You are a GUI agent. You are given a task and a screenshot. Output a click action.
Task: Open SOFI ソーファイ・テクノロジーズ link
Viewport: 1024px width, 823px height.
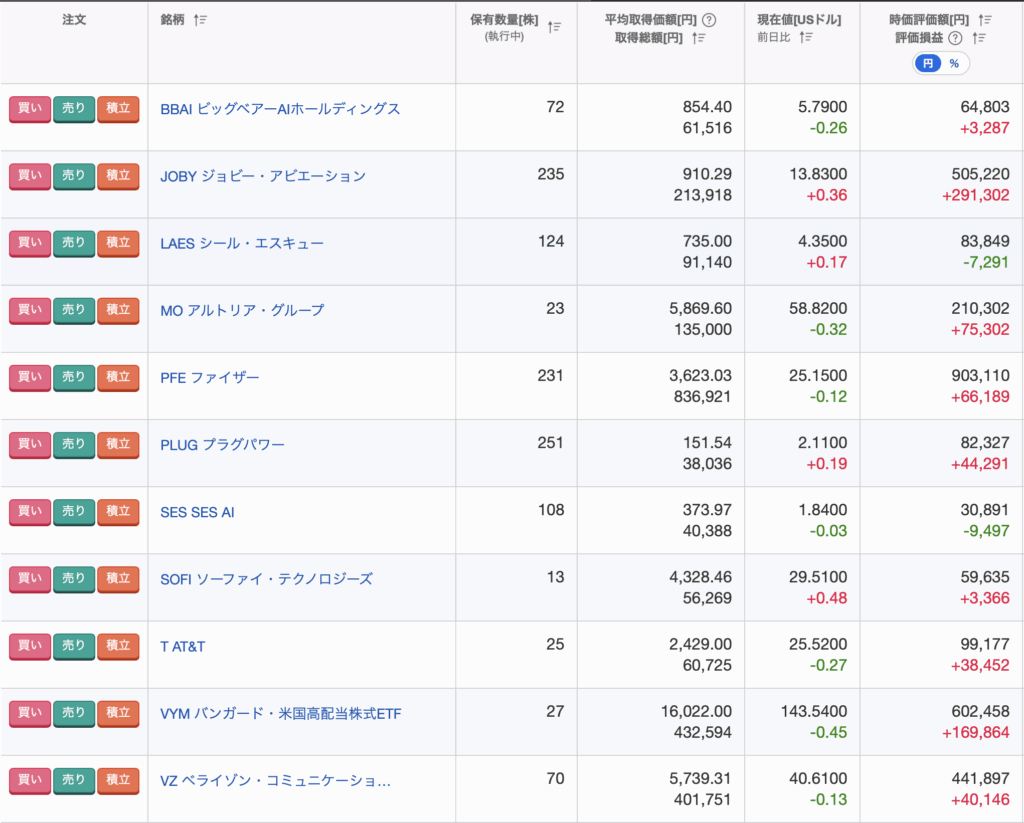[266, 579]
